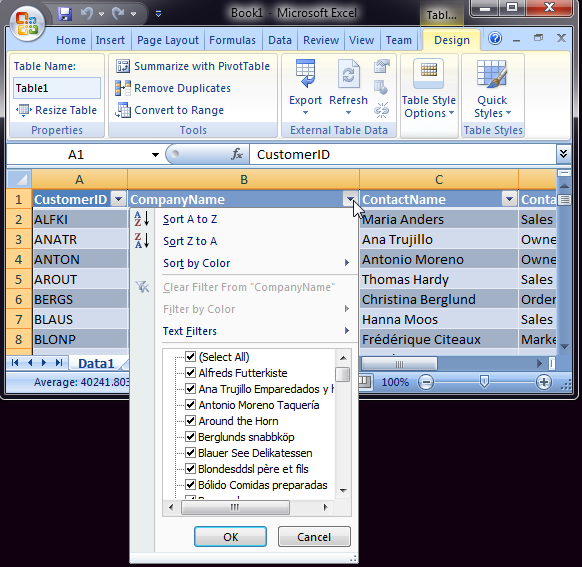Open the CustomerID filter dropdown
Viewport: 582px width, 567px height.
[118, 199]
